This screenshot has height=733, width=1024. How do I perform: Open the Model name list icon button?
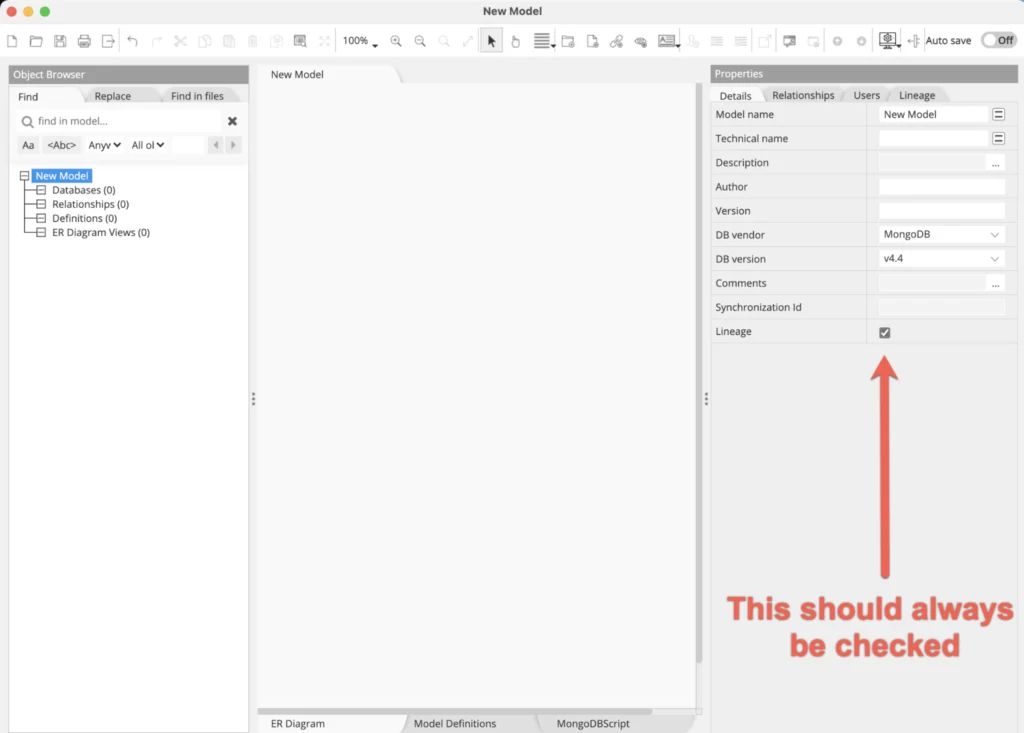999,114
